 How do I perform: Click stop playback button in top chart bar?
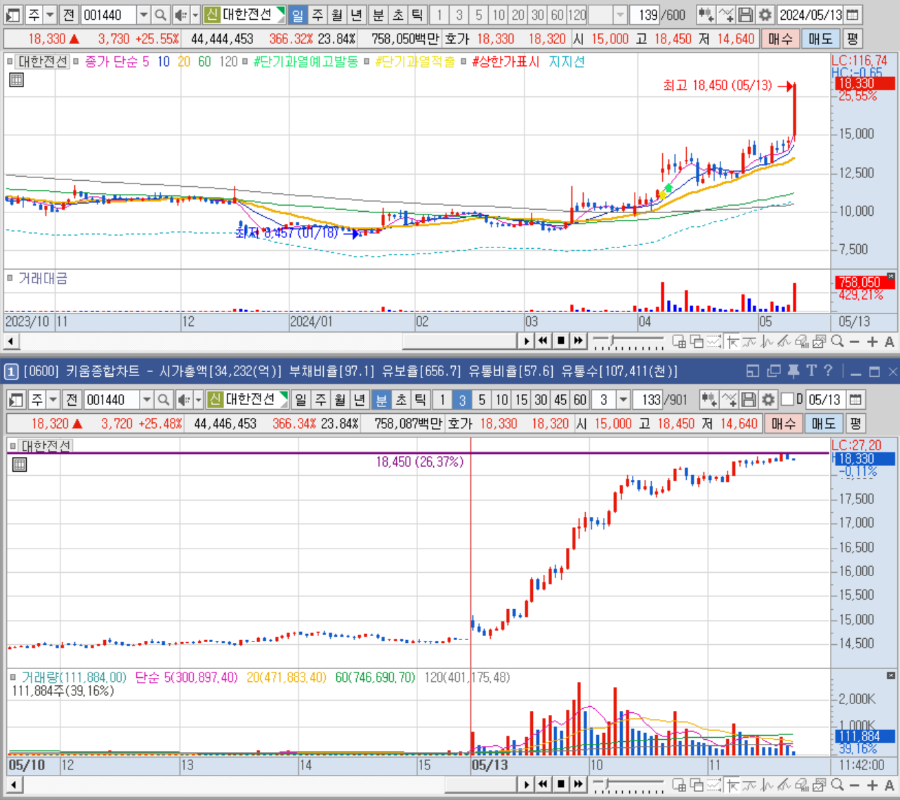pyautogui.click(x=561, y=341)
